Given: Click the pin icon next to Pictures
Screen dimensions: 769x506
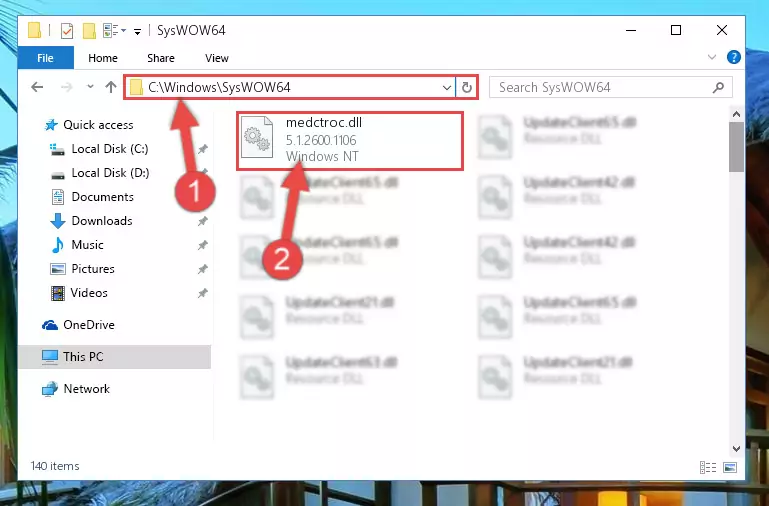Looking at the screenshot, I should (x=203, y=269).
